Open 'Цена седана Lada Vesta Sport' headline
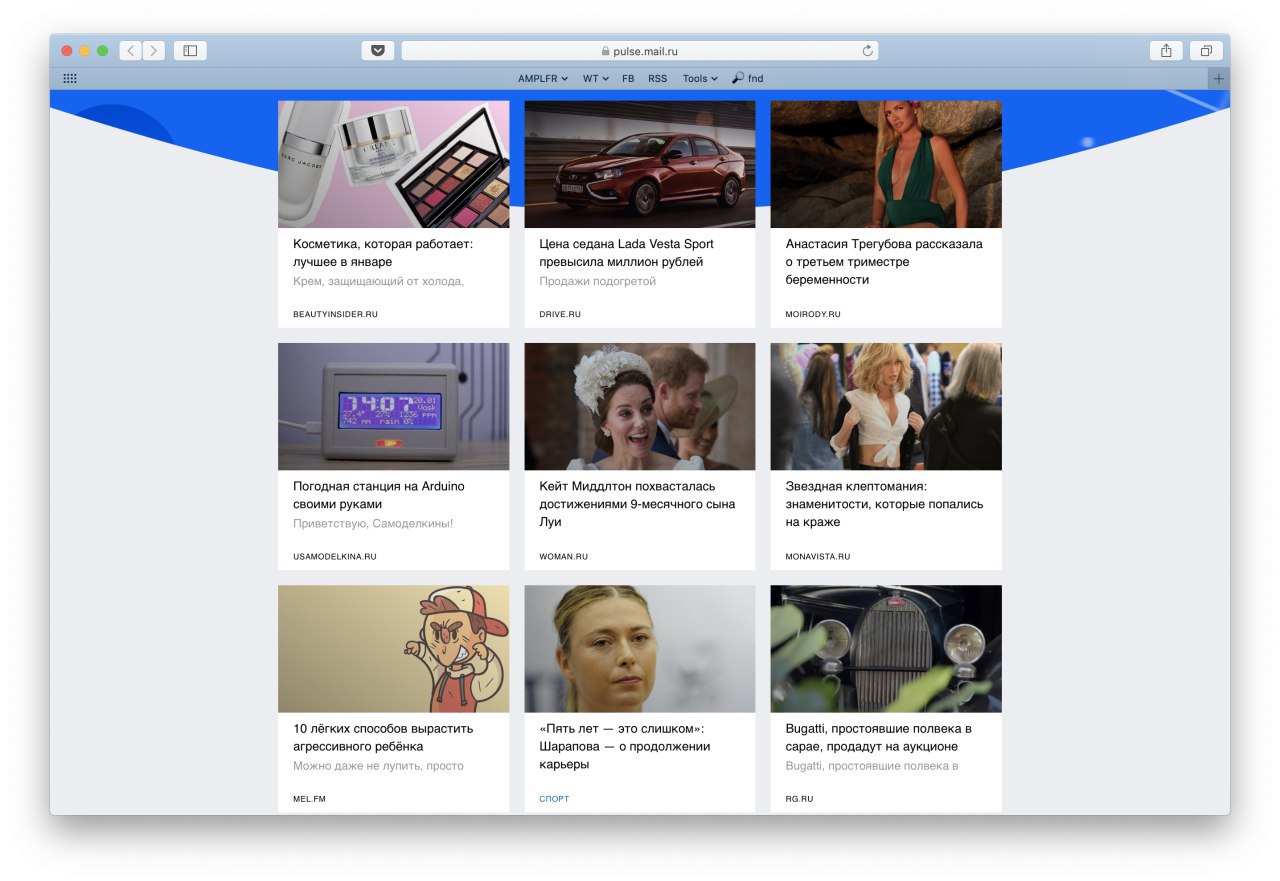 pyautogui.click(x=626, y=253)
